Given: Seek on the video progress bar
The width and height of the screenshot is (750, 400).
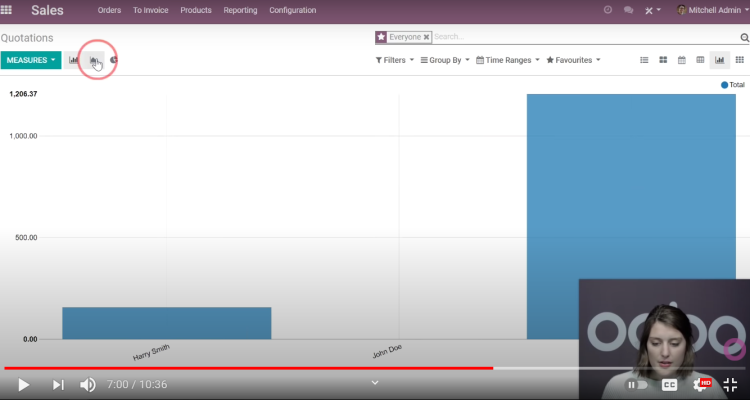Looking at the screenshot, I should pyautogui.click(x=375, y=368).
